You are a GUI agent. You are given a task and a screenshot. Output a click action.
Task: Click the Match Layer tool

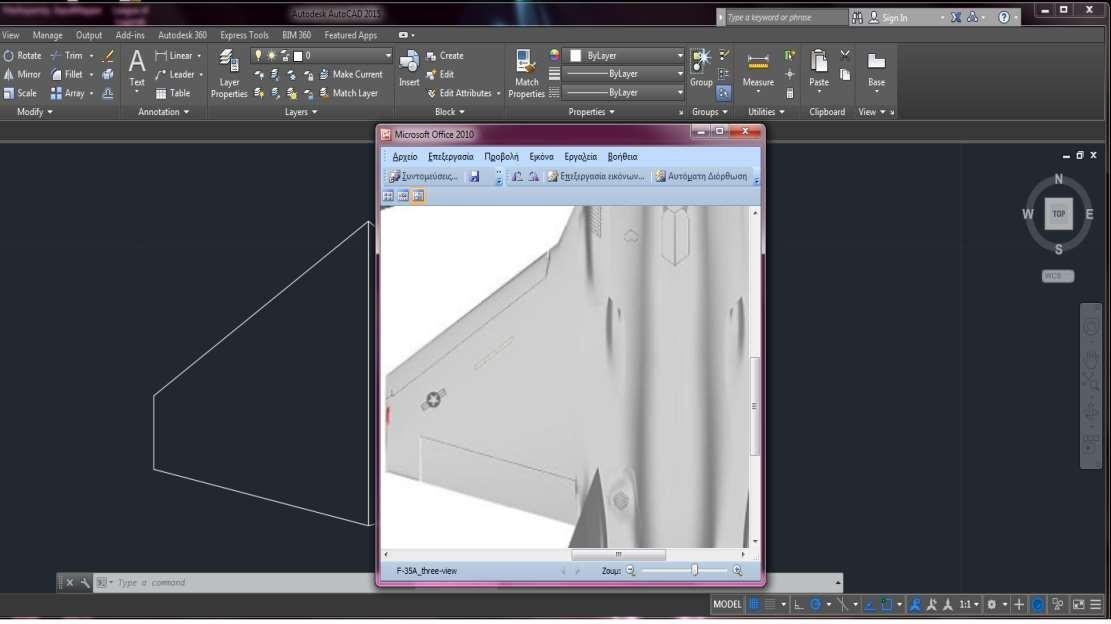point(349,93)
